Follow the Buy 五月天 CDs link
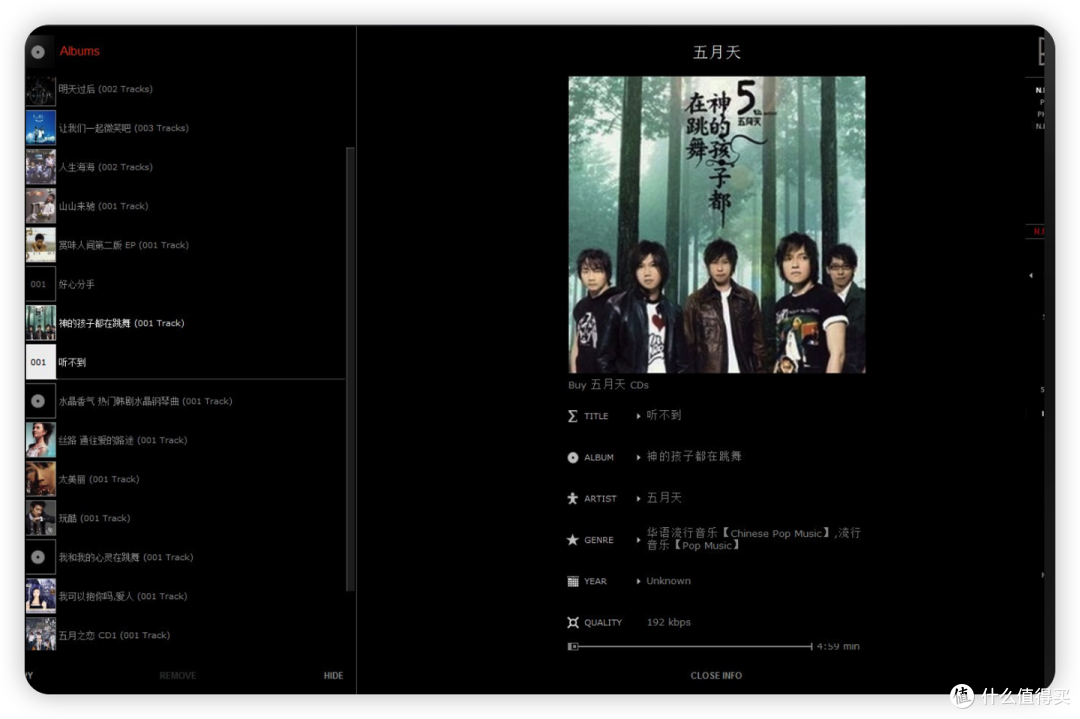1080x719 pixels. pyautogui.click(x=608, y=385)
